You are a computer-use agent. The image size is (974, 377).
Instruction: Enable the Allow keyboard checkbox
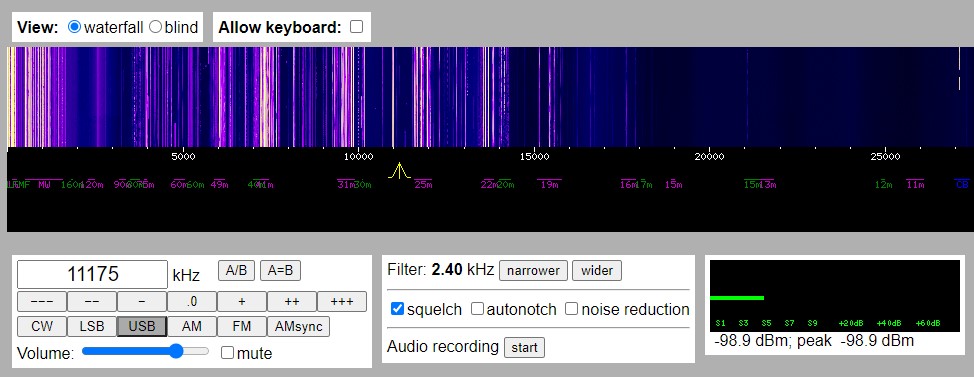357,27
